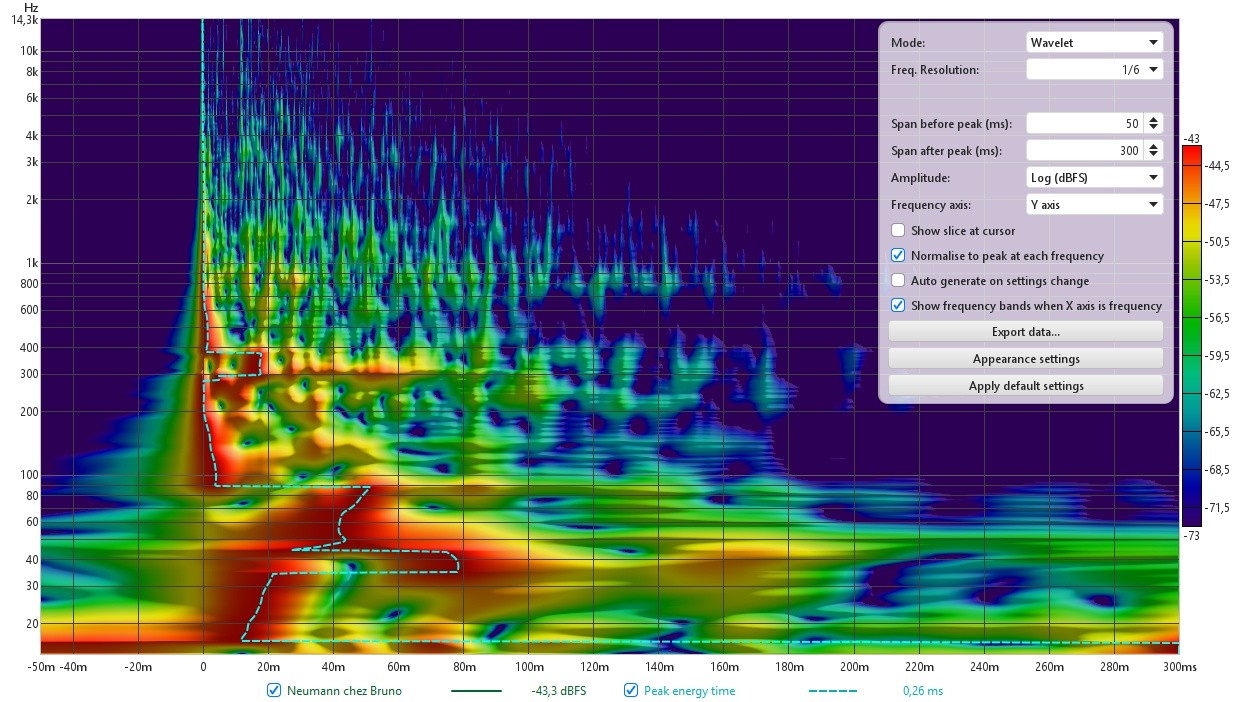Increase Span before peak with up arrow
This screenshot has width=1237, height=702.
1154,119
